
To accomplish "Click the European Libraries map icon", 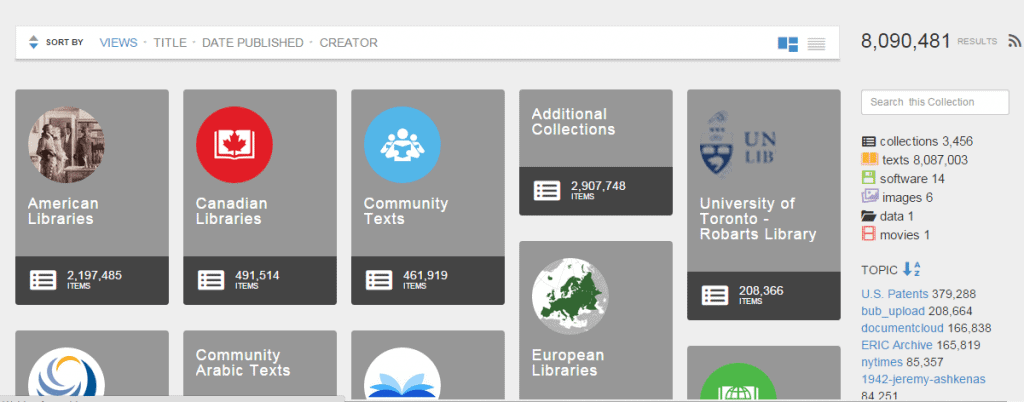I will pos(570,296).
